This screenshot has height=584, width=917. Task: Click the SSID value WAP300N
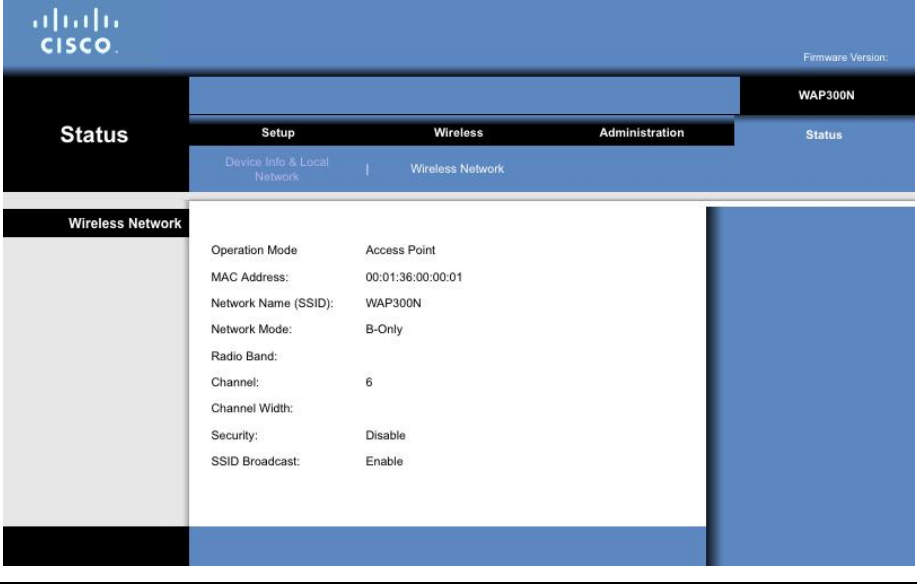coord(393,303)
